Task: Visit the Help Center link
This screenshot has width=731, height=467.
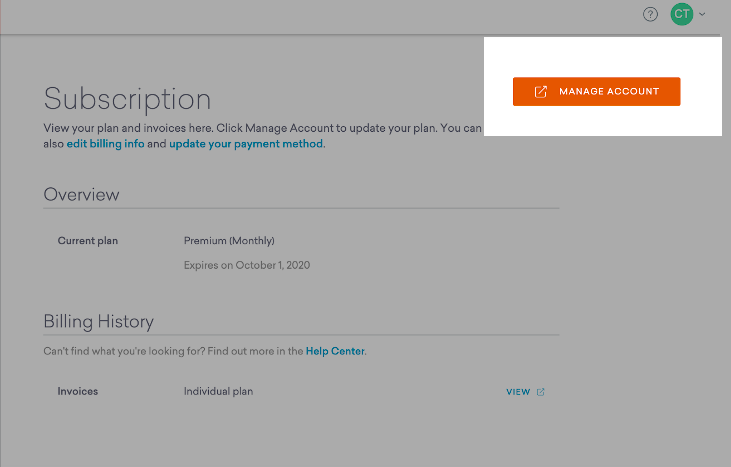Action: [335, 352]
